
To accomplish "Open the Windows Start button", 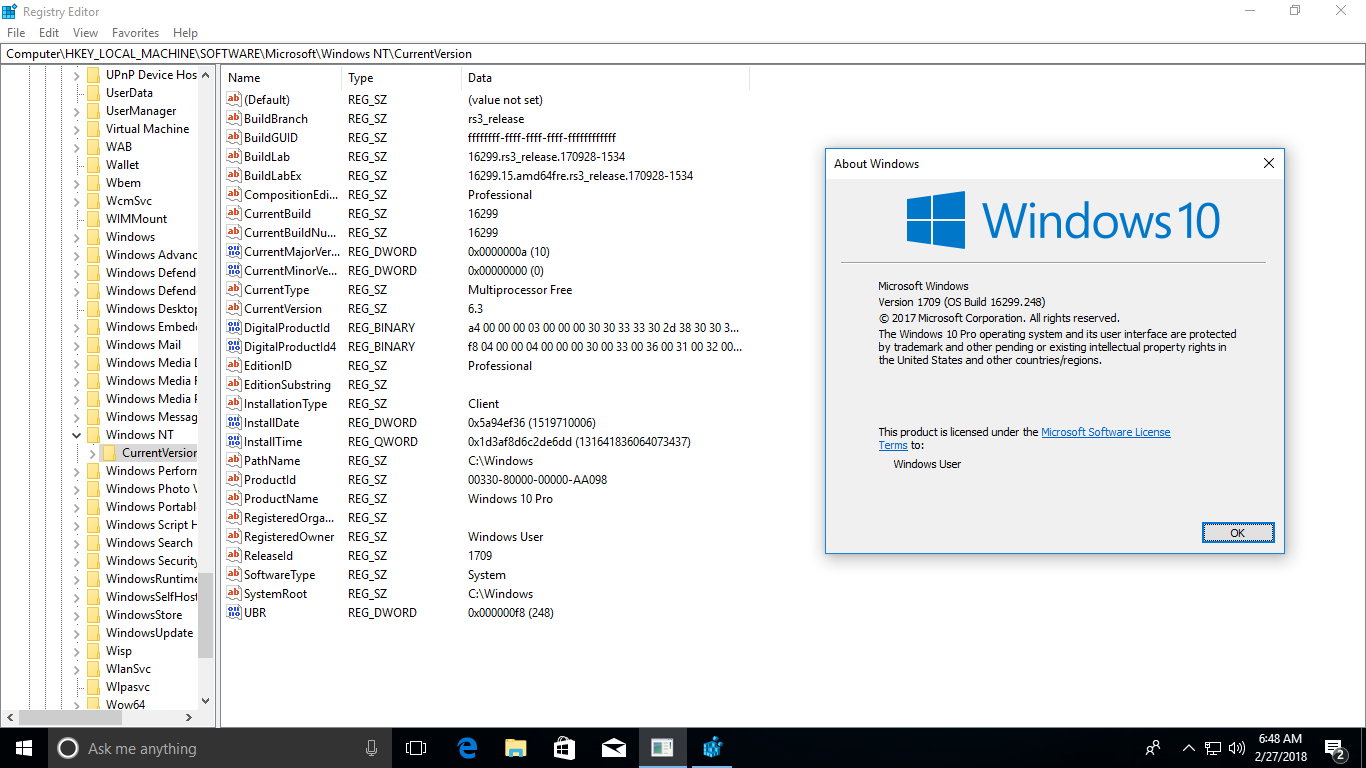I will [24, 748].
